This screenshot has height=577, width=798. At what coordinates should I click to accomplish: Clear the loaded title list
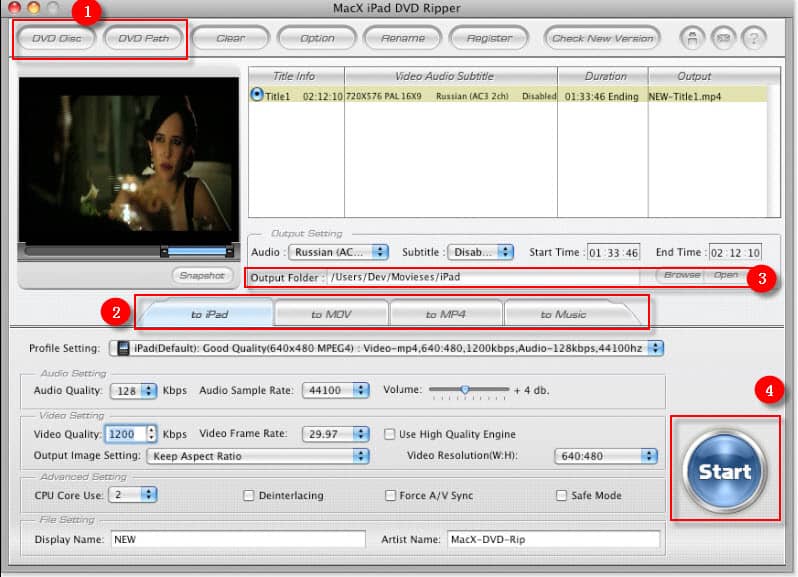tap(231, 38)
